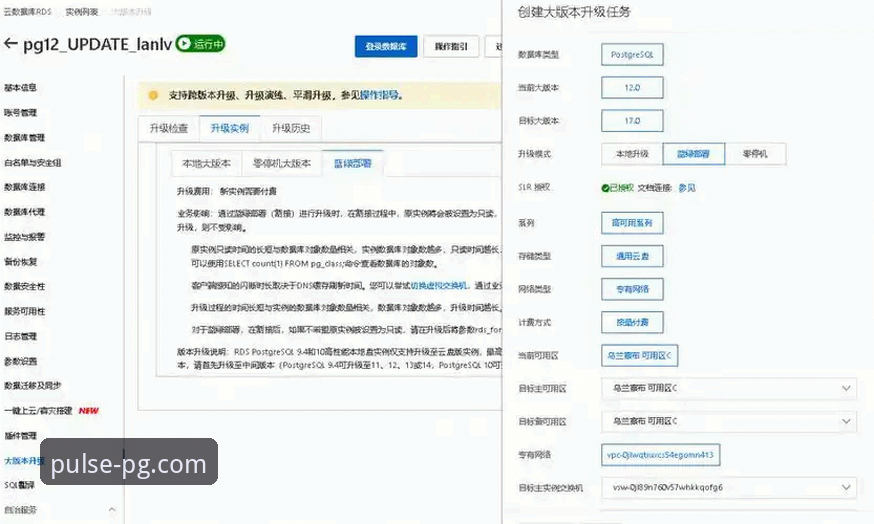Open 数据库管理 in the sidebar
This screenshot has height=524, width=874.
point(24,138)
